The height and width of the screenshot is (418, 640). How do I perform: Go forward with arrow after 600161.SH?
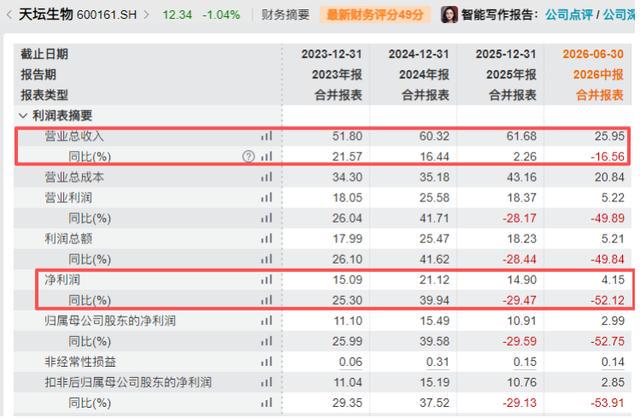[147, 15]
